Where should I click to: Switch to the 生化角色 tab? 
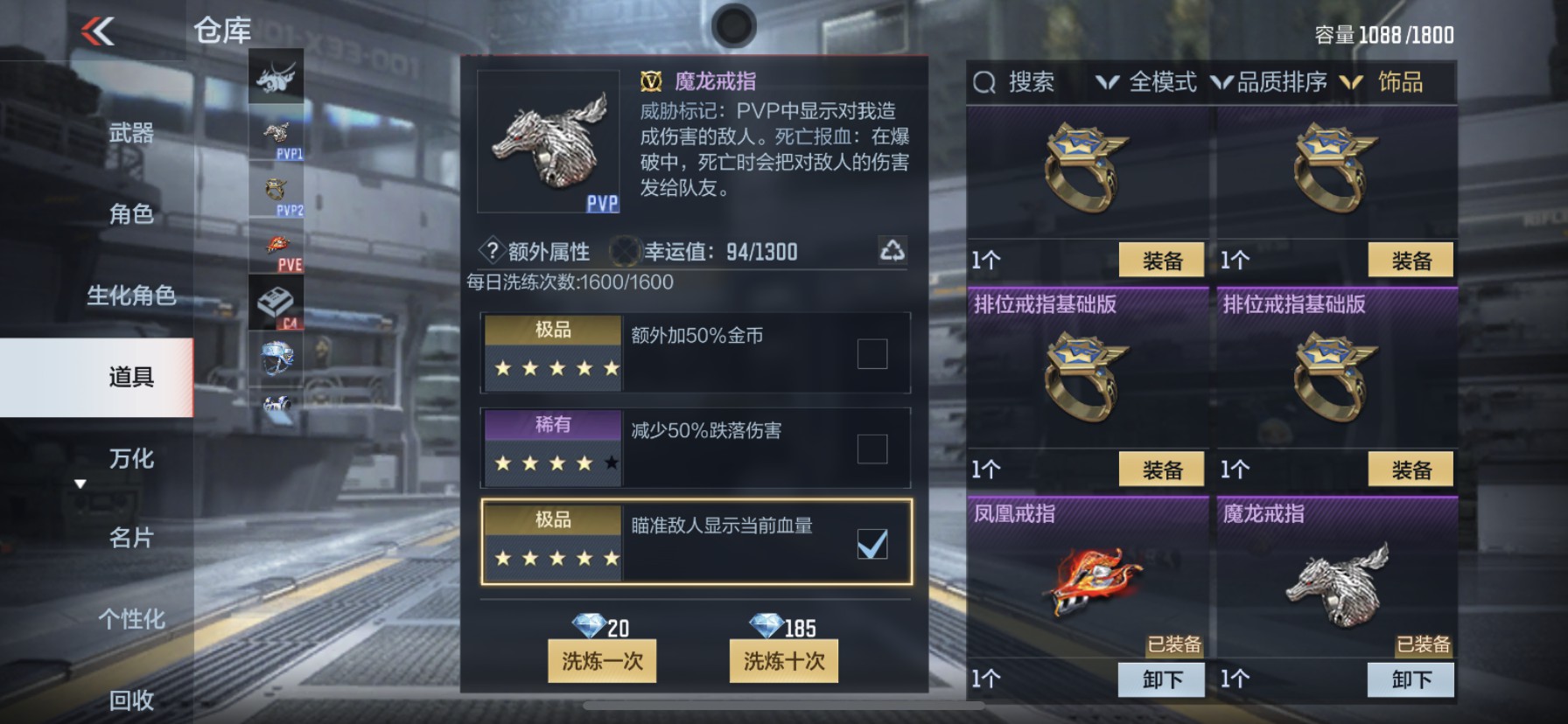(131, 296)
